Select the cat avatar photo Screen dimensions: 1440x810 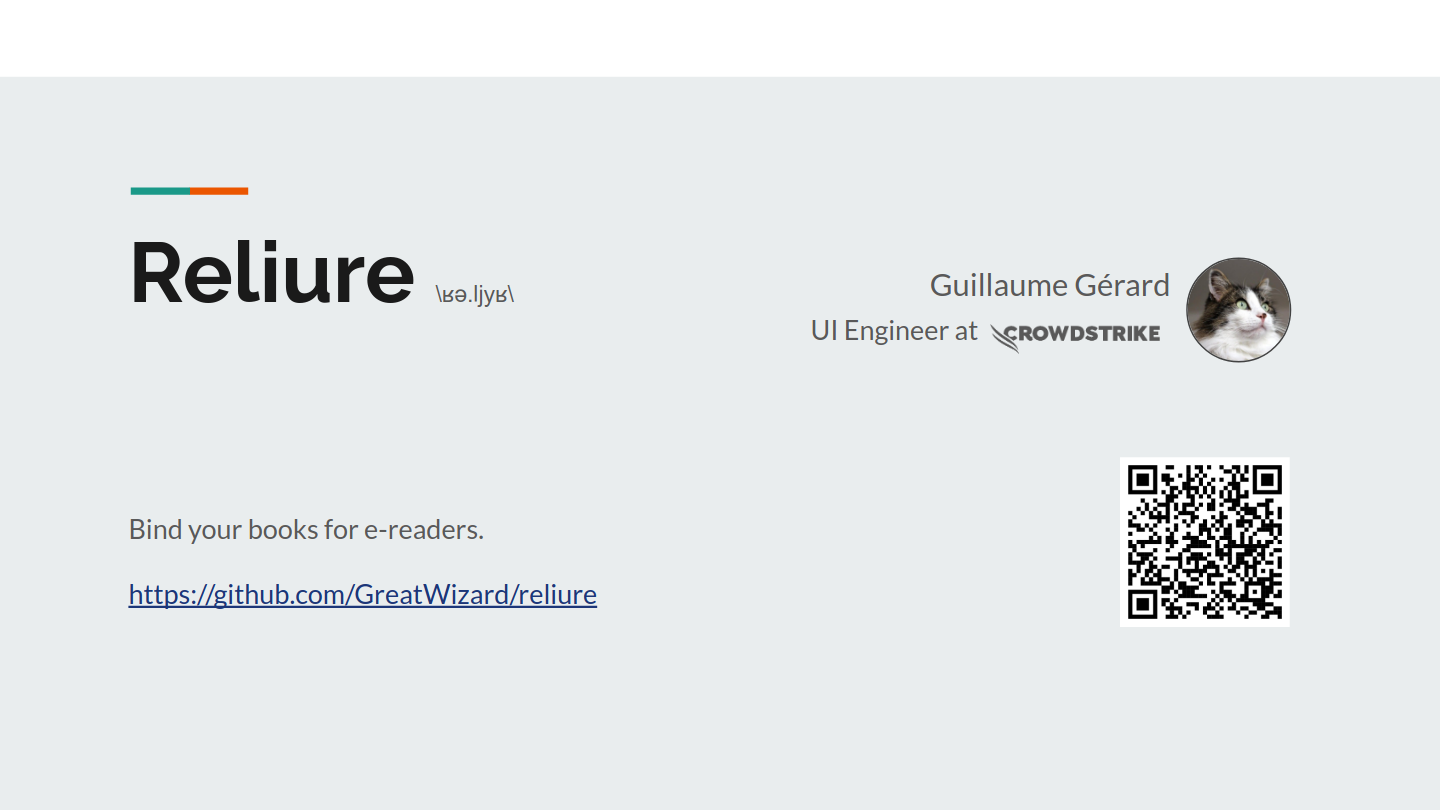coord(1238,309)
